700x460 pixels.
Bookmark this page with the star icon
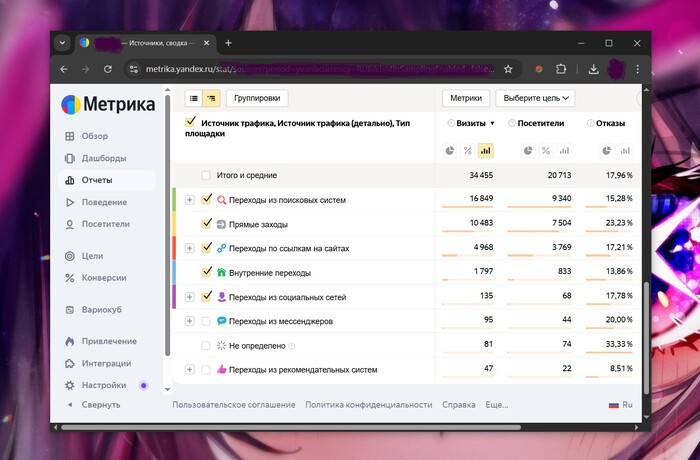point(508,69)
